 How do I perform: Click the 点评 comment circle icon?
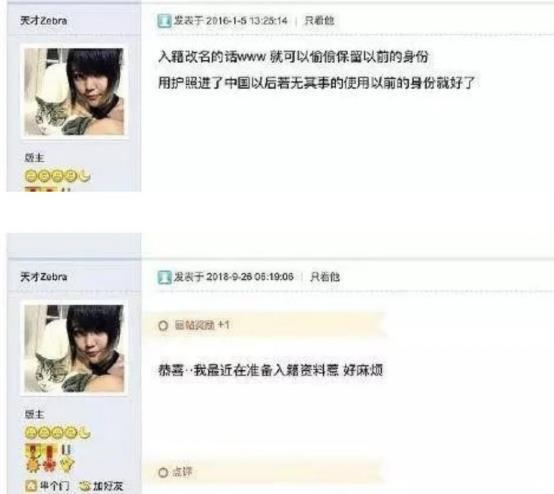click(x=163, y=472)
